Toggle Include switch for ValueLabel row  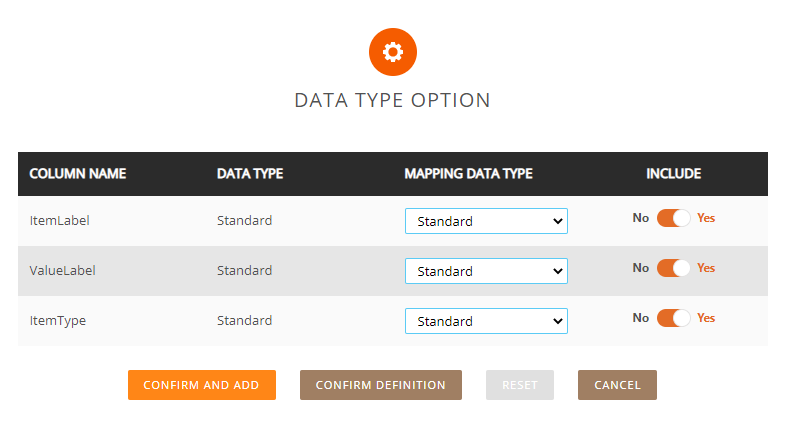(673, 268)
